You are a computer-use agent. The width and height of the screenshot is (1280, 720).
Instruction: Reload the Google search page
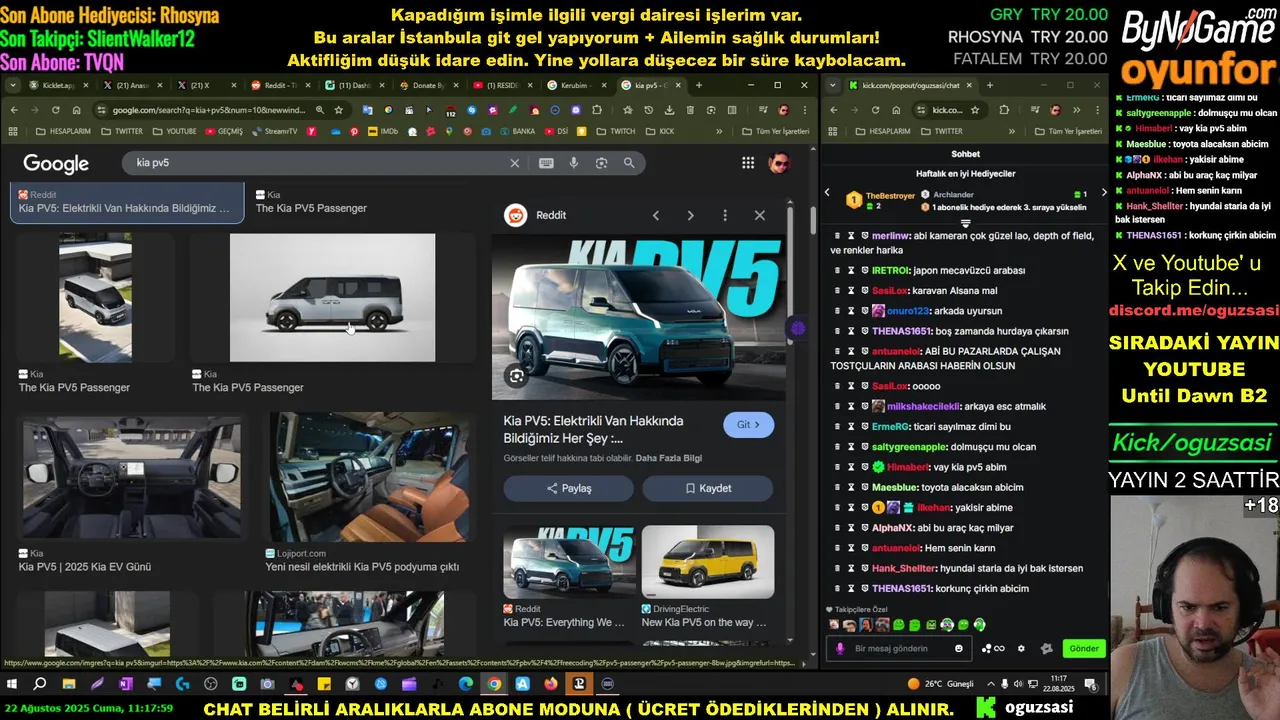tap(55, 110)
